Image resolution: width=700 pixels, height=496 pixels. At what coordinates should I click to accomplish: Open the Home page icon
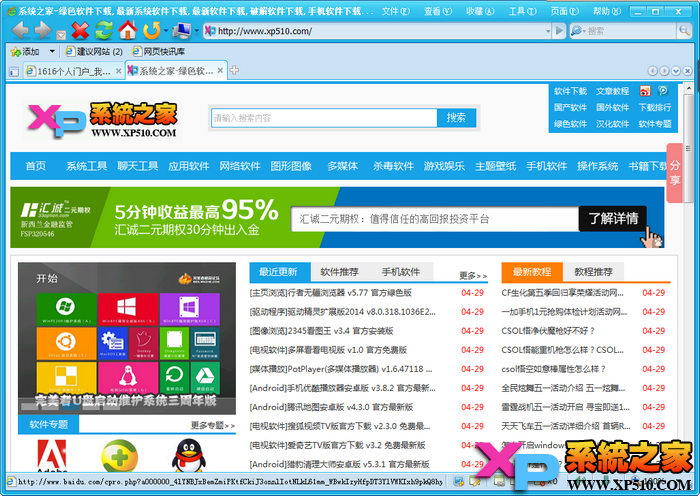tap(128, 30)
